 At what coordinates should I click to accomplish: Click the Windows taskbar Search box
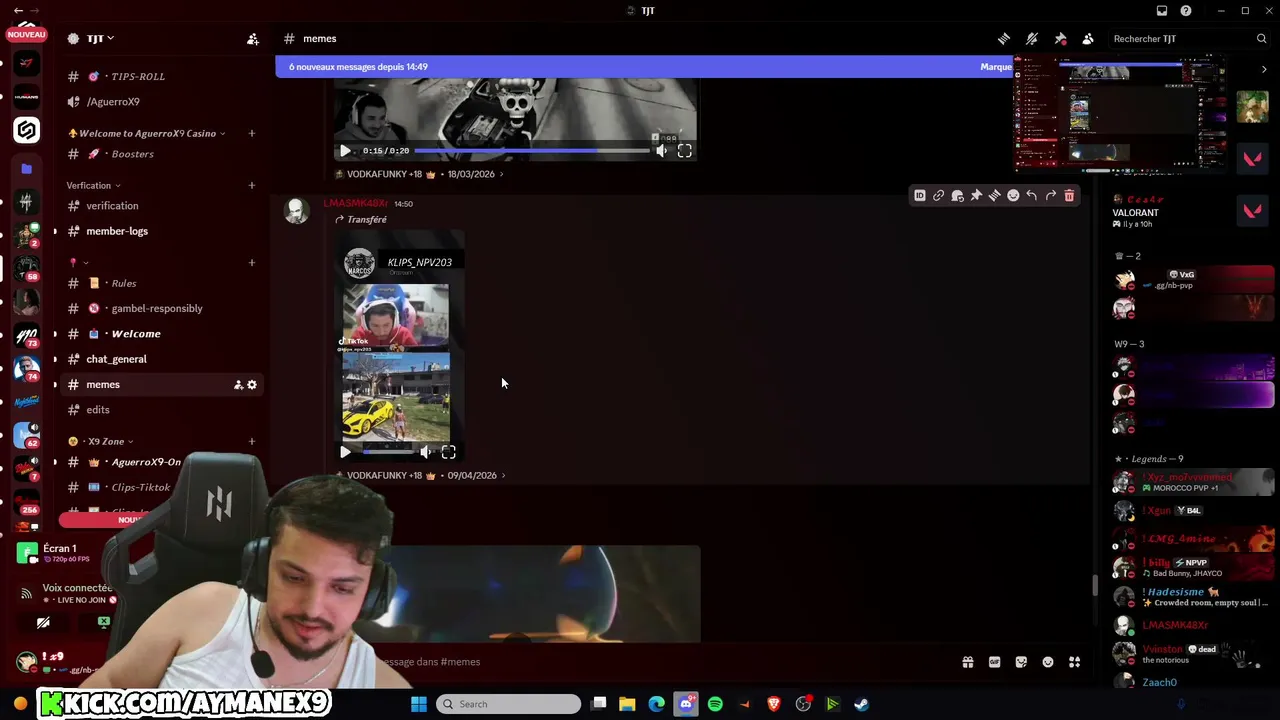click(509, 704)
